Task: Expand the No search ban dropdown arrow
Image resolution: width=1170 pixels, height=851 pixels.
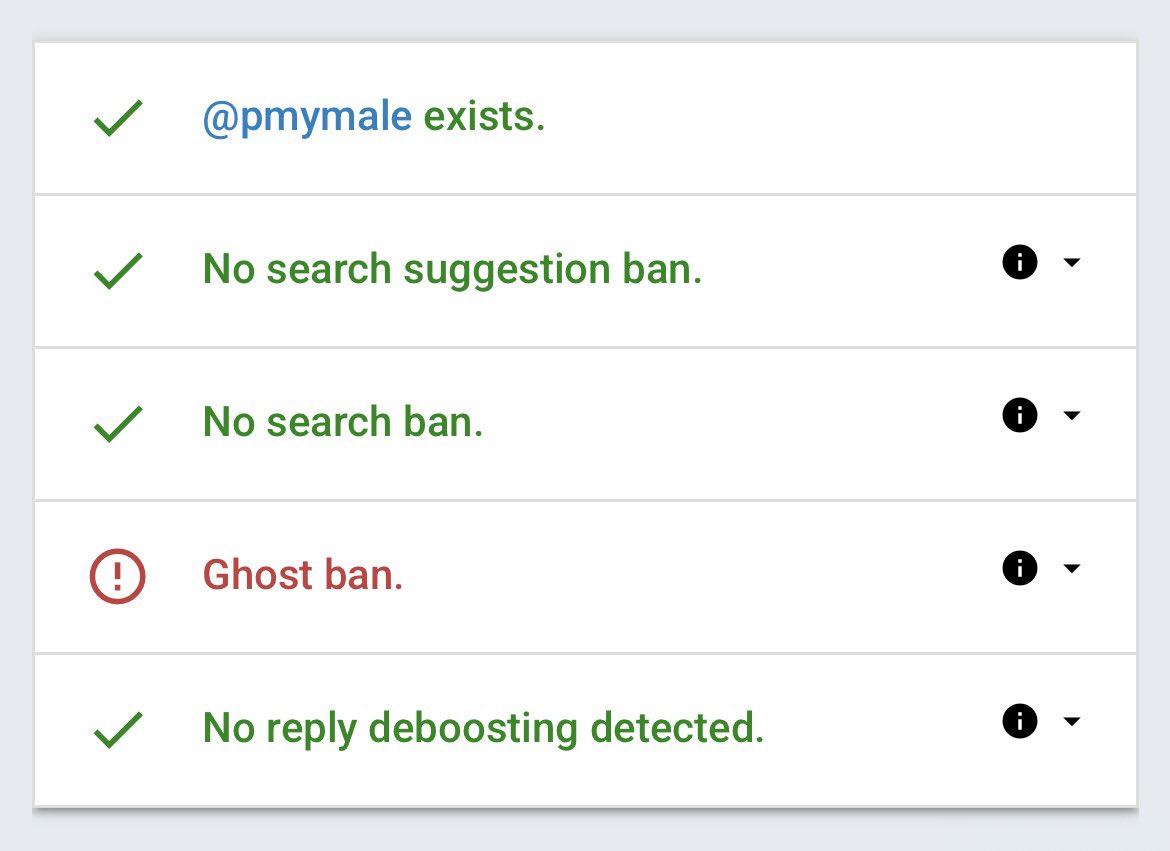Action: [1071, 415]
